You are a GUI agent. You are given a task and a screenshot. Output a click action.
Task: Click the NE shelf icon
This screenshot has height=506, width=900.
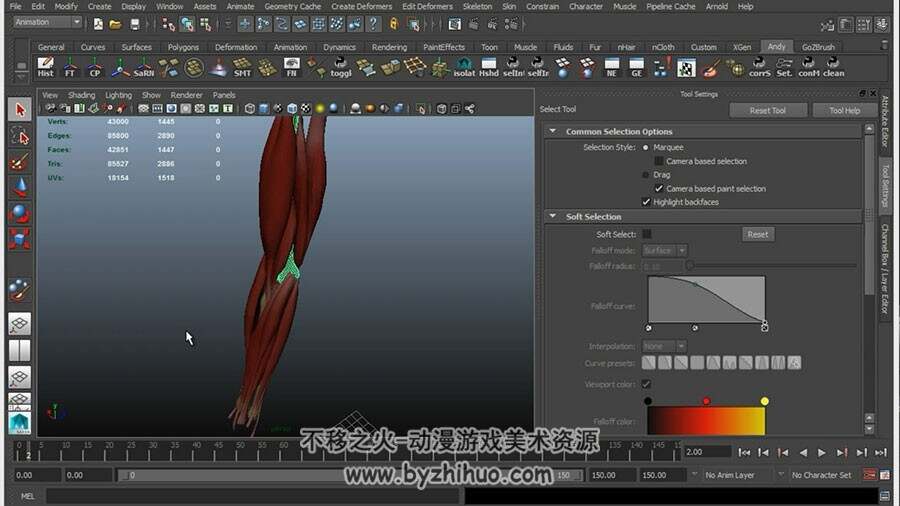612,67
